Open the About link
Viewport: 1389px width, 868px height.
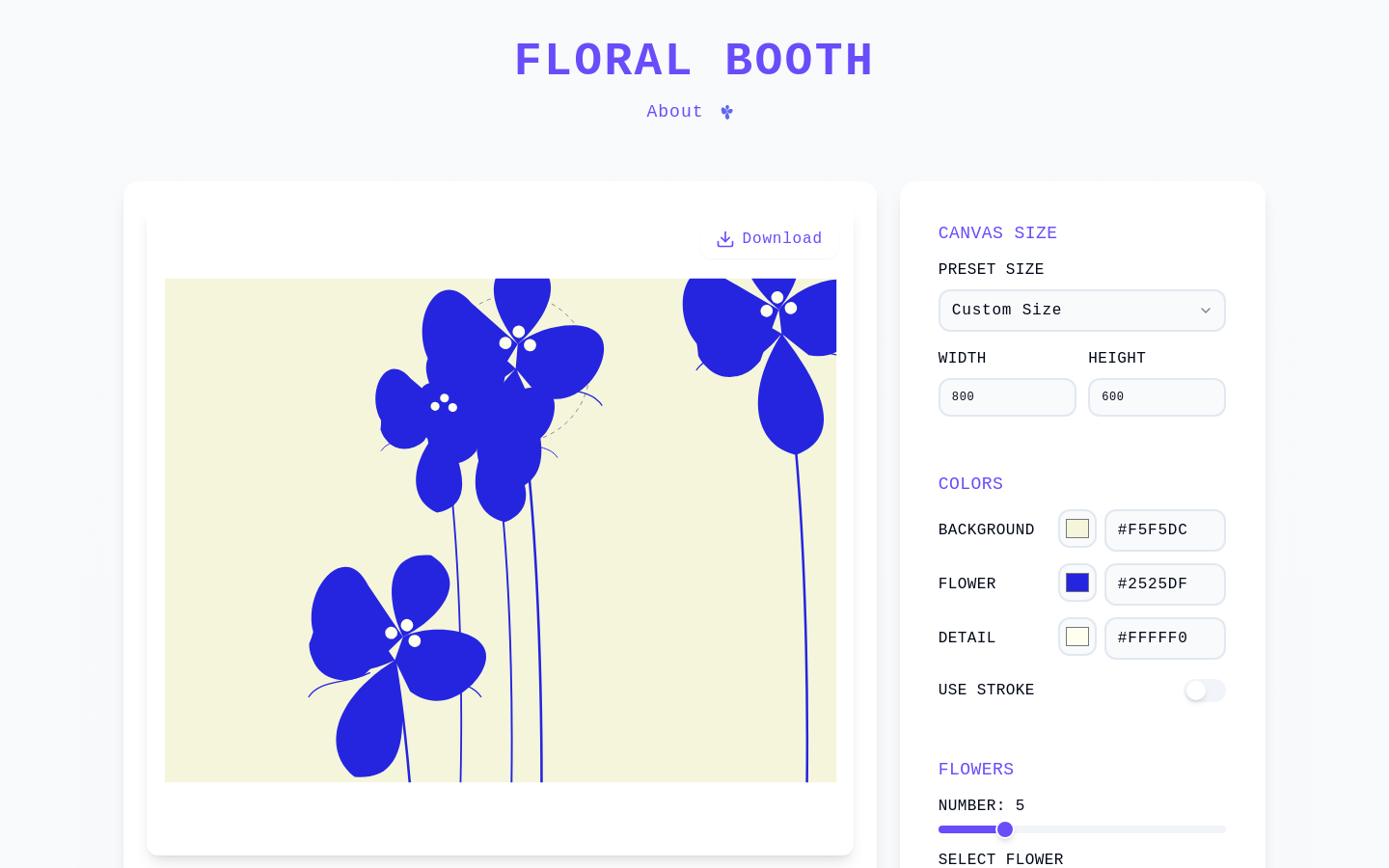click(674, 112)
